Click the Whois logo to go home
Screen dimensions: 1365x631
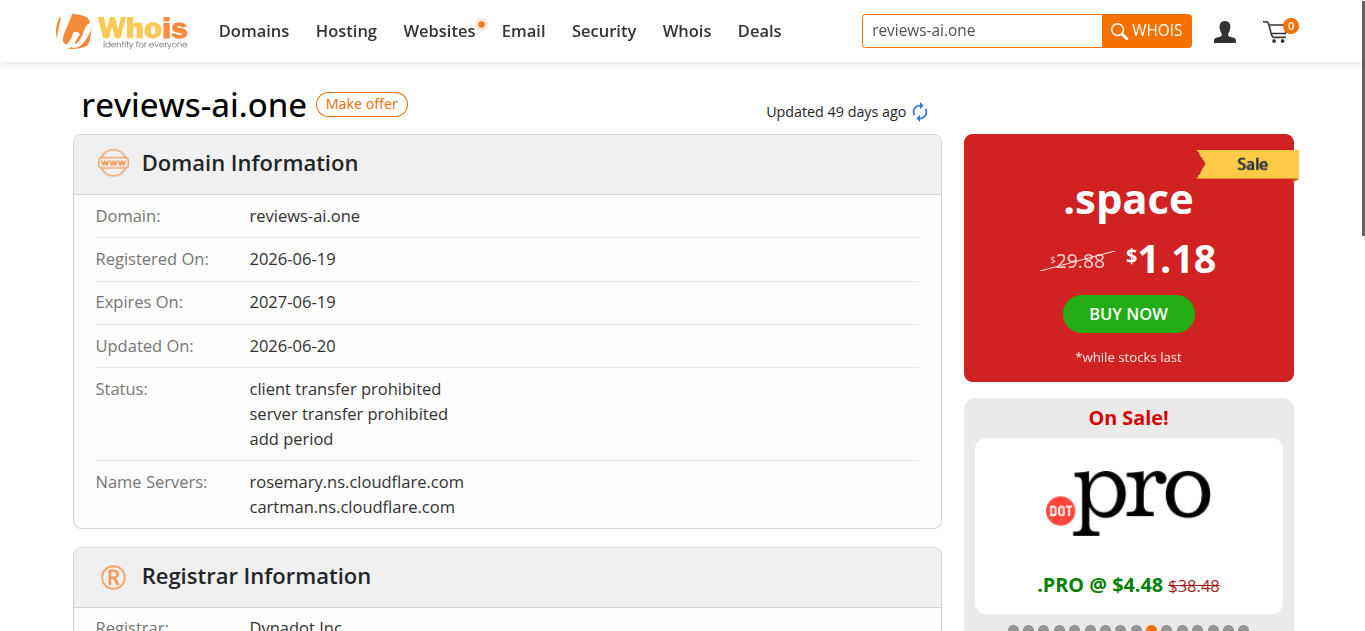coord(122,31)
